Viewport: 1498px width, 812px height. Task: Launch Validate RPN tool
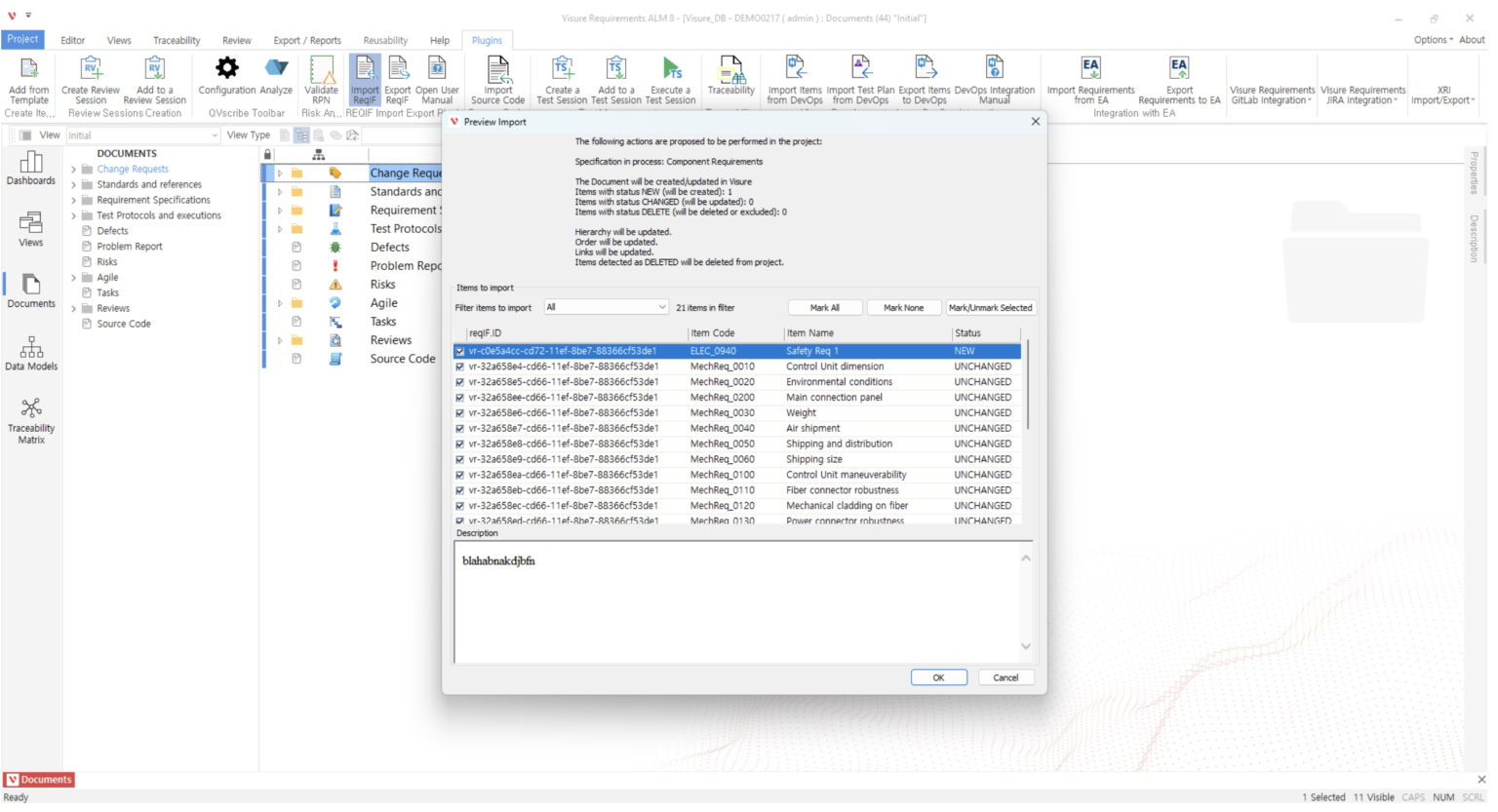point(321,81)
